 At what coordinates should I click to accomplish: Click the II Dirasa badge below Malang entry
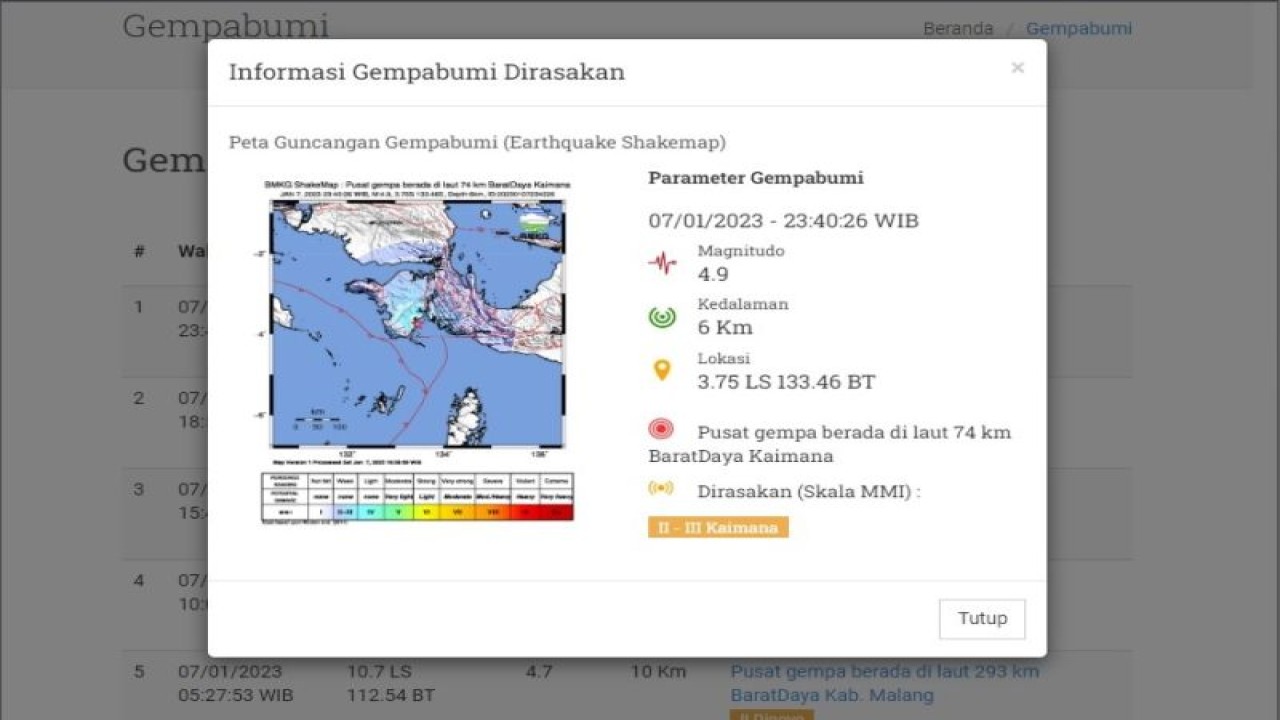tap(770, 715)
